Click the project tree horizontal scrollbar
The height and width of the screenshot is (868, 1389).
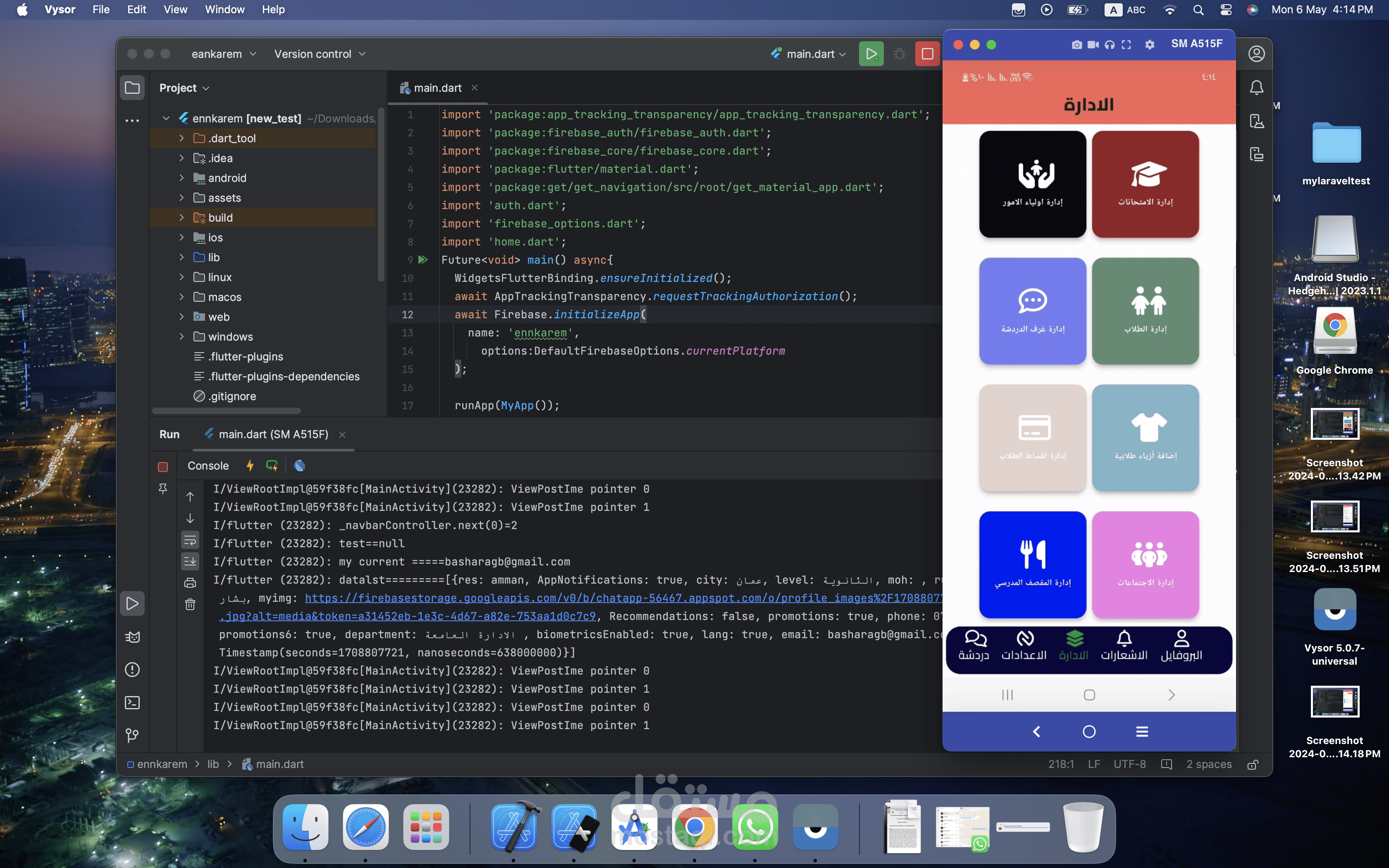click(x=227, y=411)
